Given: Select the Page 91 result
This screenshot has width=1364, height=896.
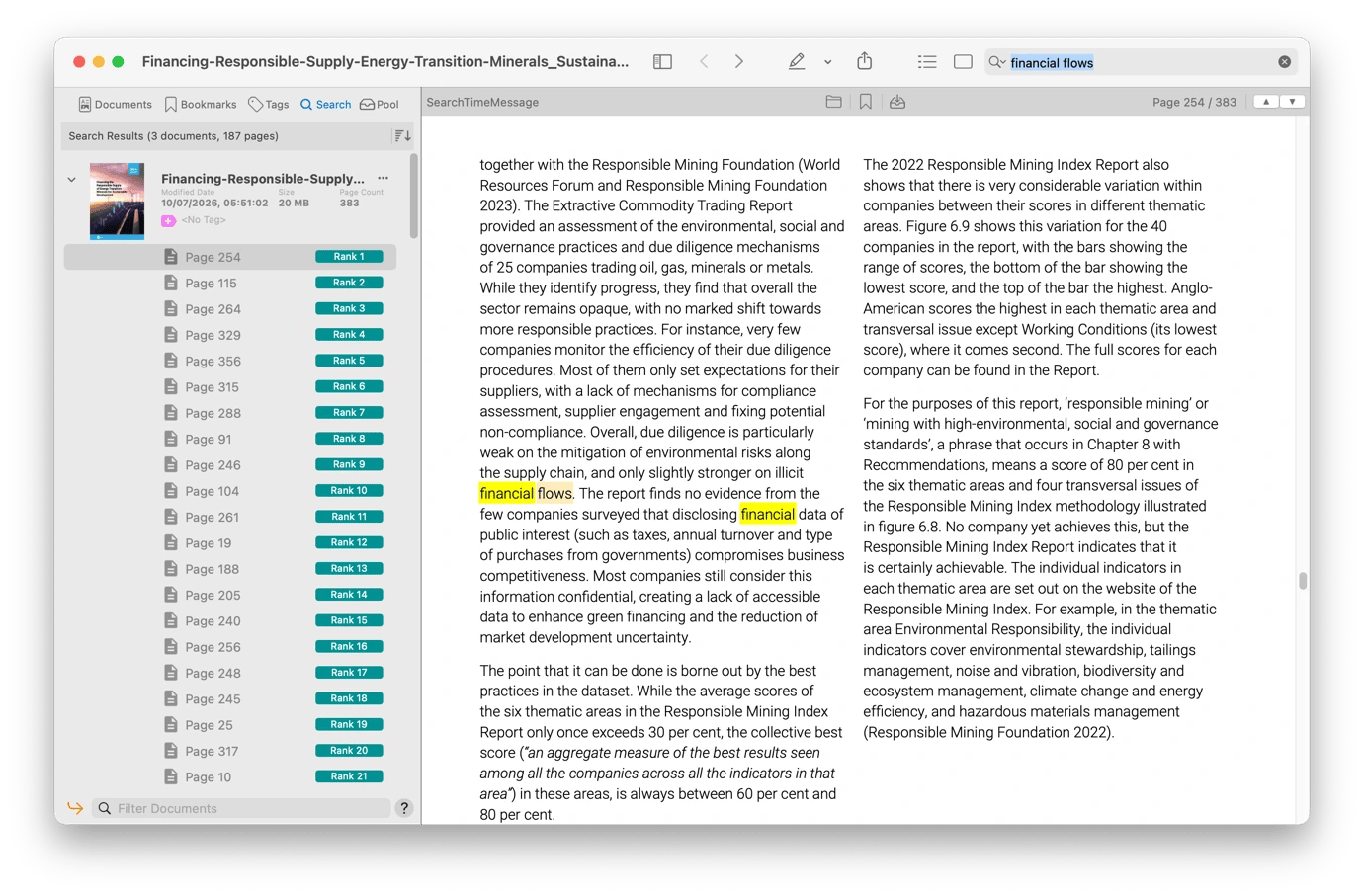Looking at the screenshot, I should click(230, 439).
